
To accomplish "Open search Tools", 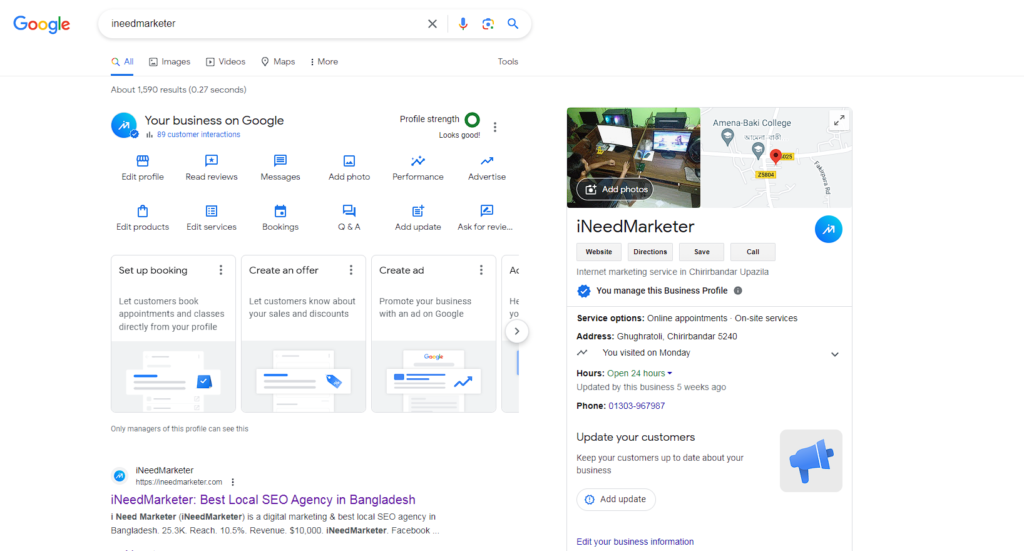I will tap(508, 62).
